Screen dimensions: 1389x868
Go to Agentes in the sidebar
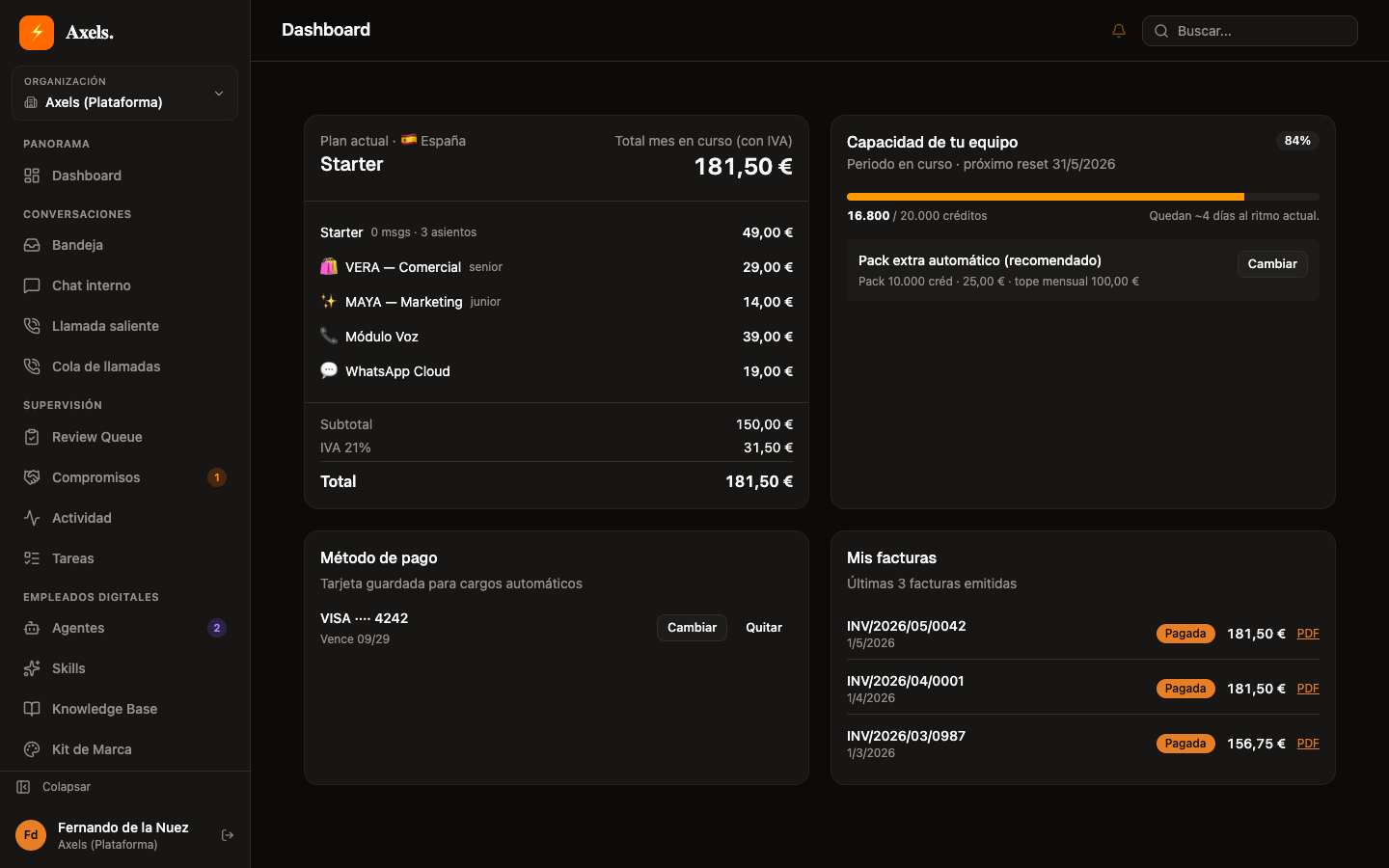click(124, 628)
